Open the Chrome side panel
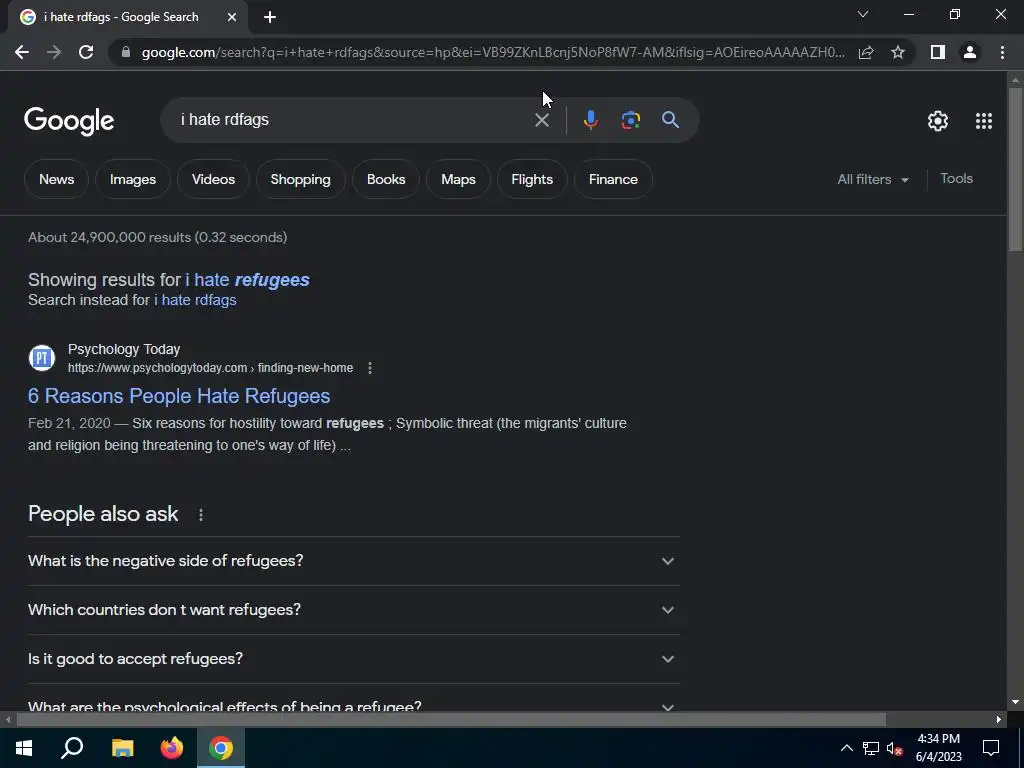 tap(938, 52)
